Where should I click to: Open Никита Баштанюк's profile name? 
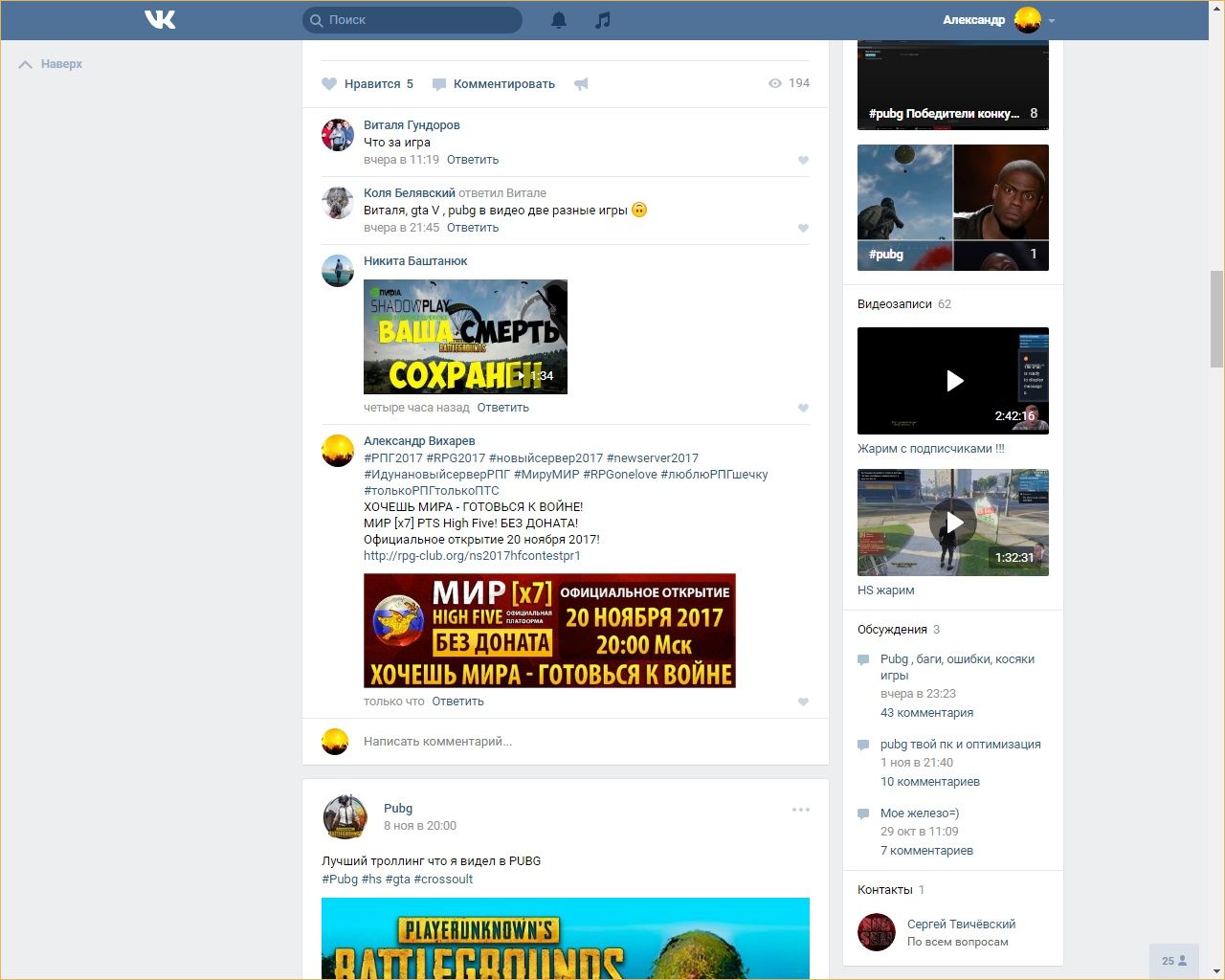415,261
